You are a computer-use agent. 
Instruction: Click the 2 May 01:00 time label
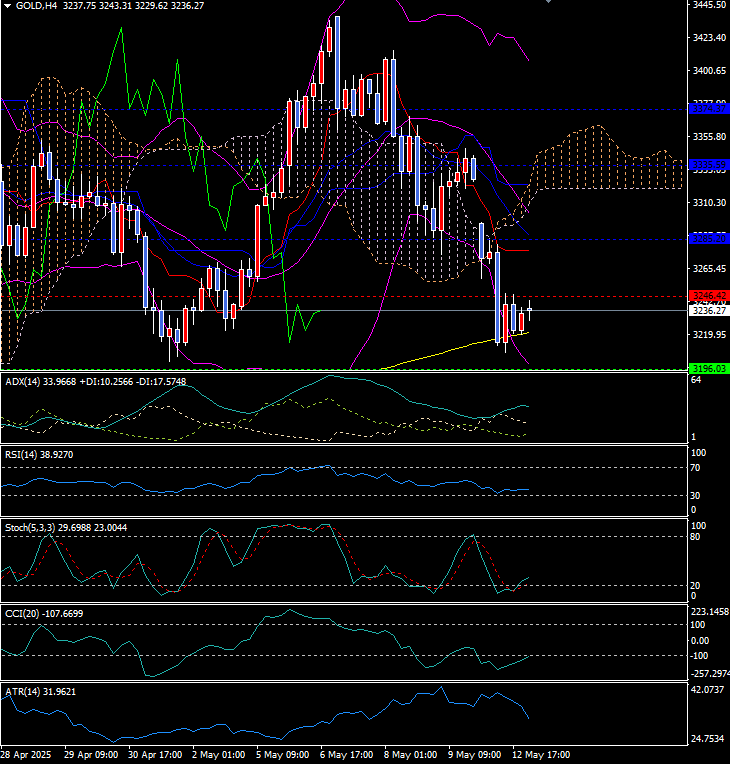(x=219, y=755)
